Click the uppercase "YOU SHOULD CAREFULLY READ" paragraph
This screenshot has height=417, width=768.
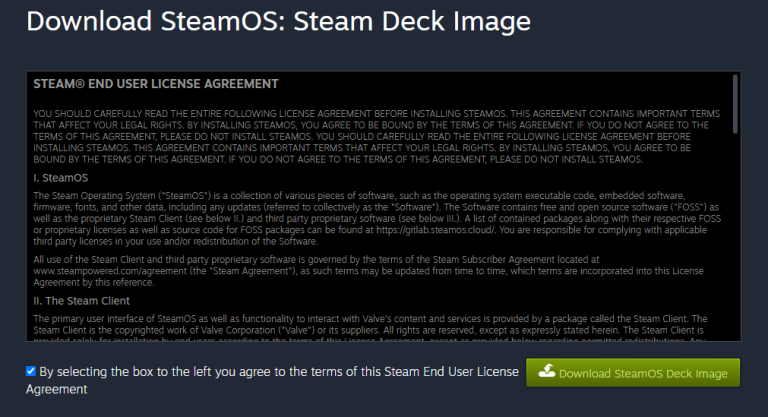[x=377, y=136]
